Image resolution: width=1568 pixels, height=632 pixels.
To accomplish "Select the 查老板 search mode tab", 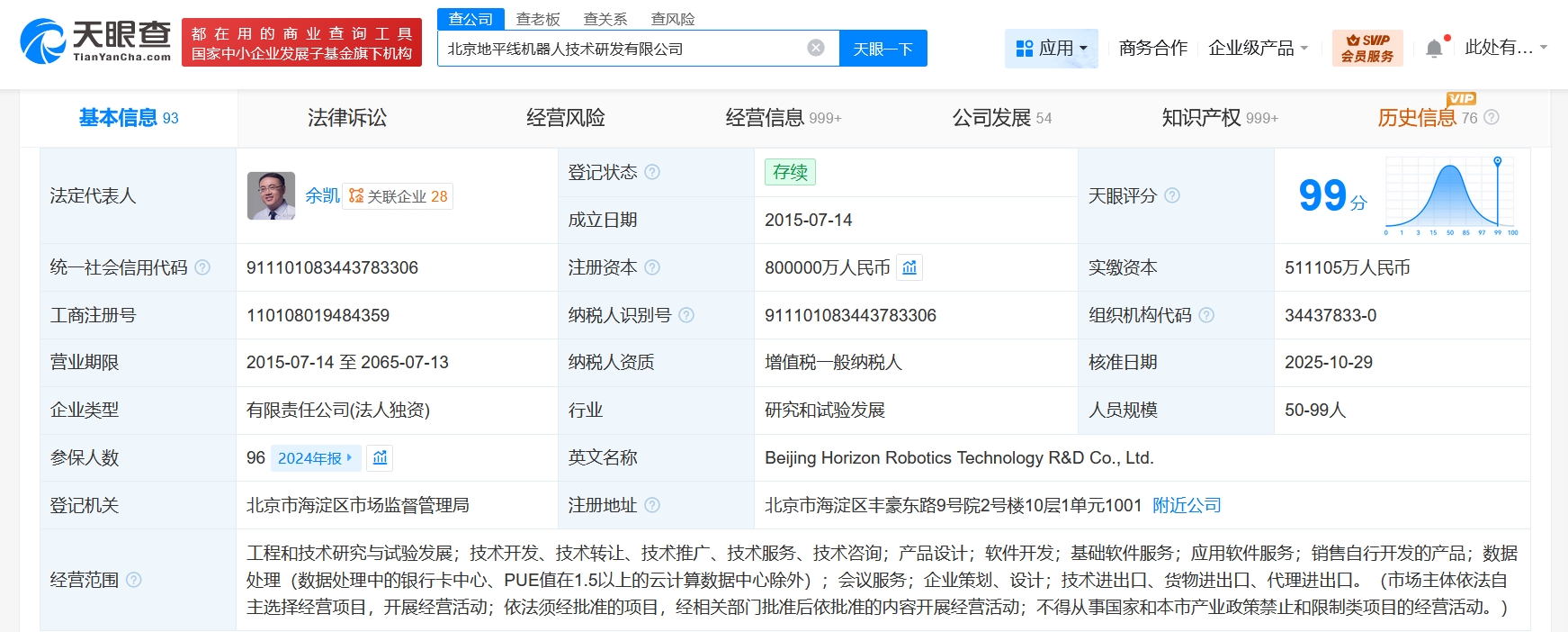I will click(538, 19).
